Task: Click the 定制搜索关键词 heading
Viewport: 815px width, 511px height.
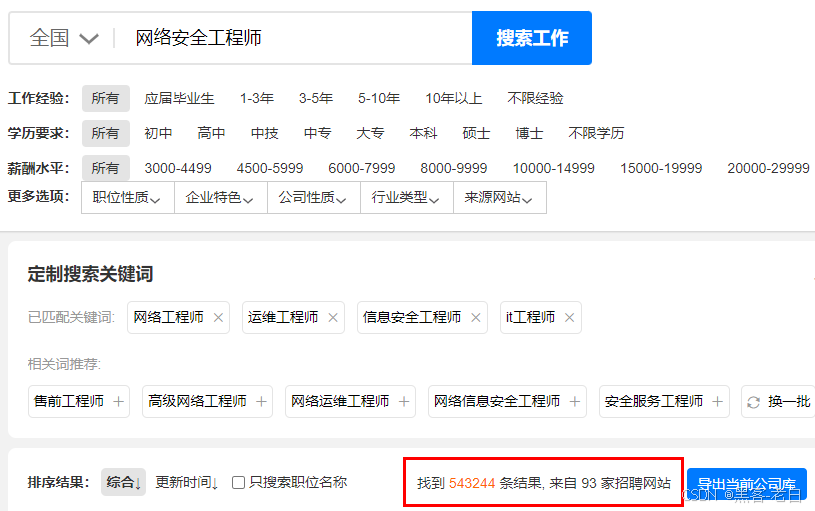Action: coord(90,274)
